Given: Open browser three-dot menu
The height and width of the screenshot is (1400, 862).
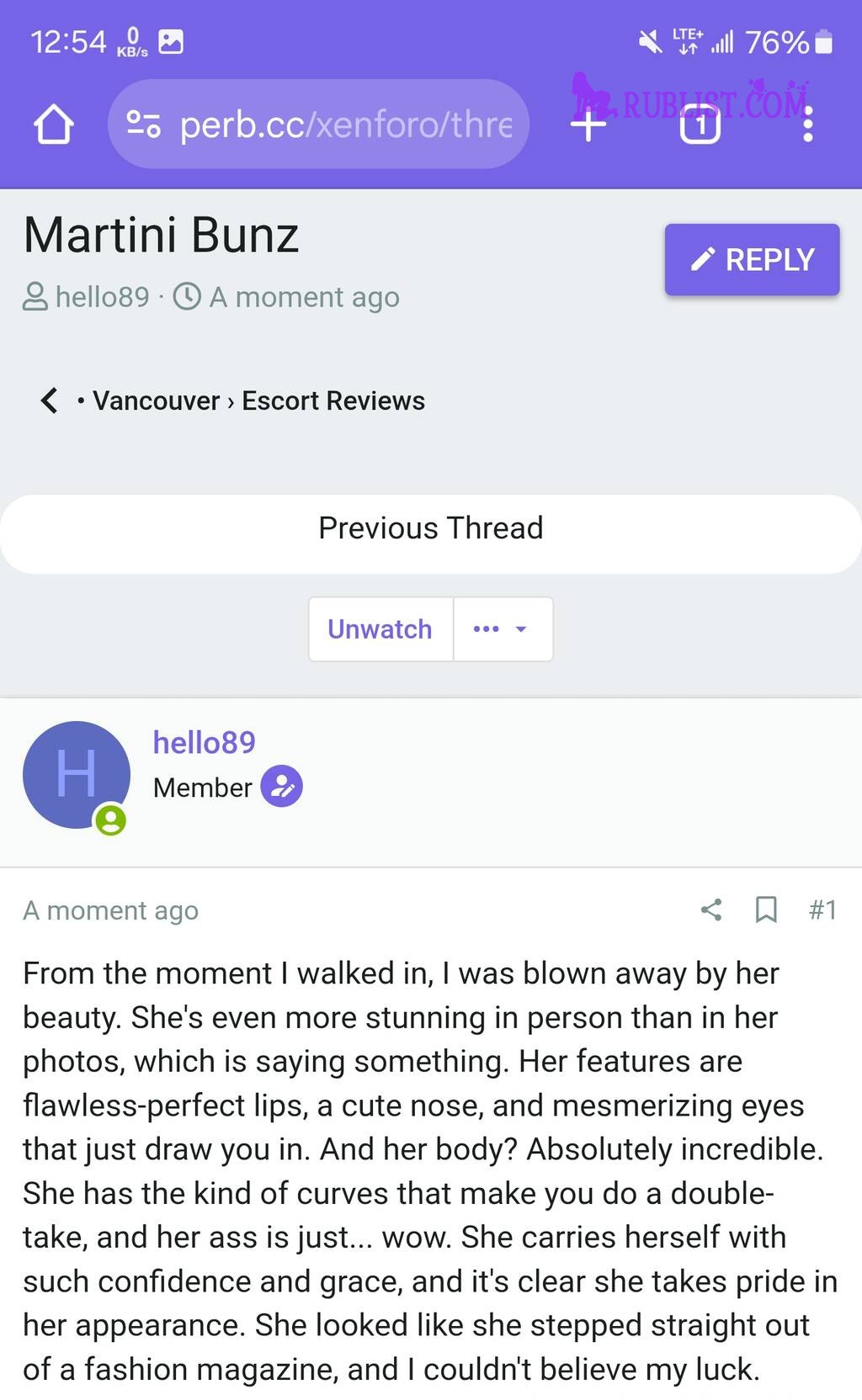Looking at the screenshot, I should coord(808,125).
